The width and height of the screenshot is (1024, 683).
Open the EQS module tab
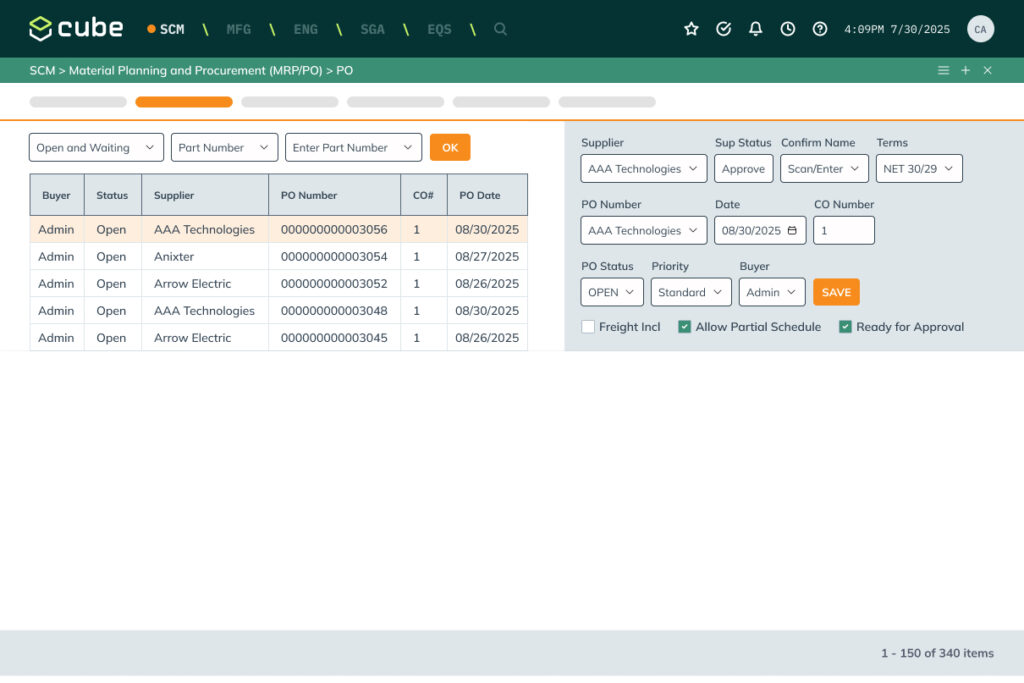439,29
